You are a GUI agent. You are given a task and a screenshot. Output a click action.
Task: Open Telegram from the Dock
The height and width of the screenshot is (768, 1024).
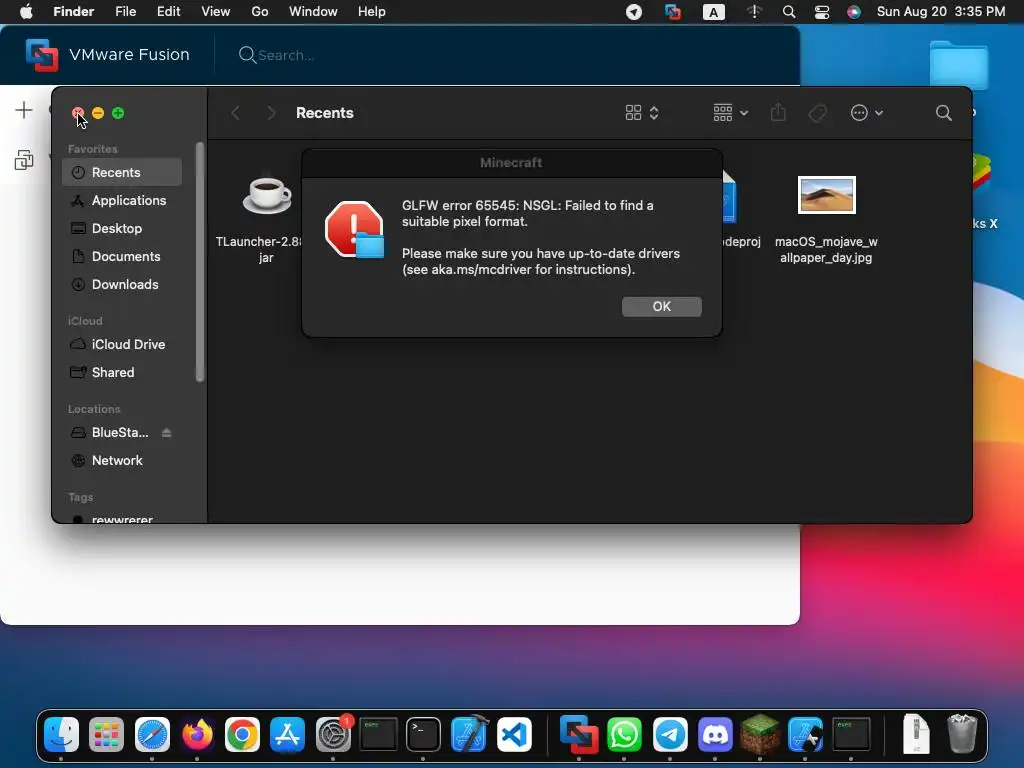click(x=669, y=734)
